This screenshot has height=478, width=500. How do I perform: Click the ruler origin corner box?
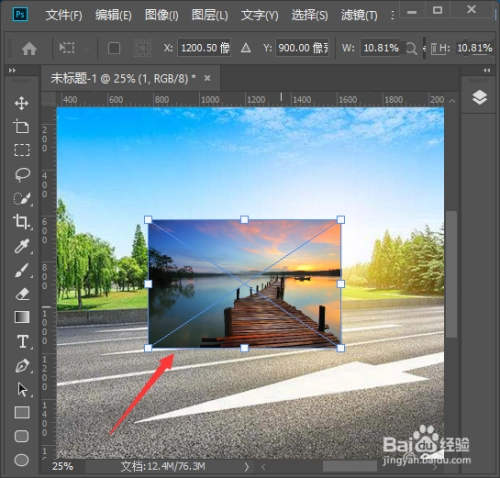[49, 99]
